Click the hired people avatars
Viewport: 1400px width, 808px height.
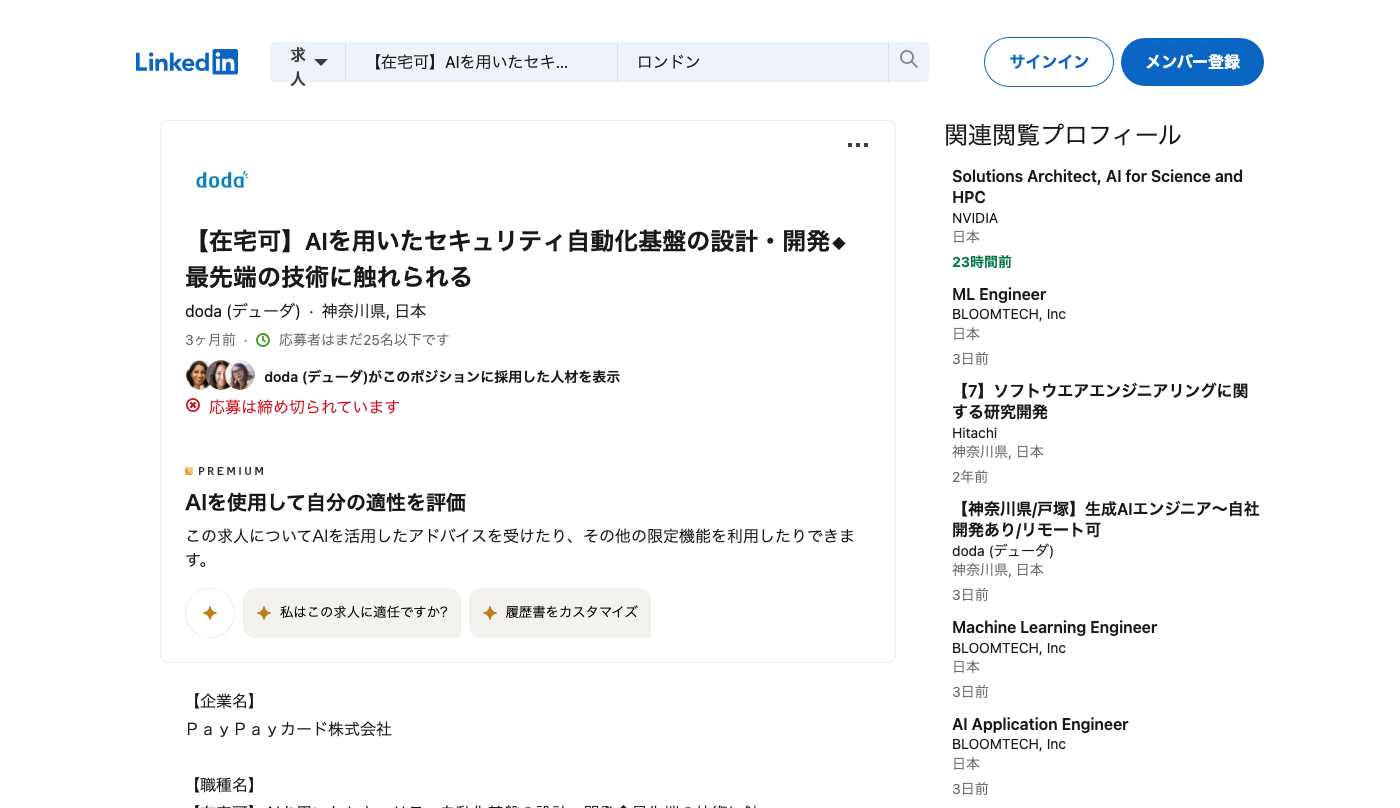pyautogui.click(x=220, y=375)
